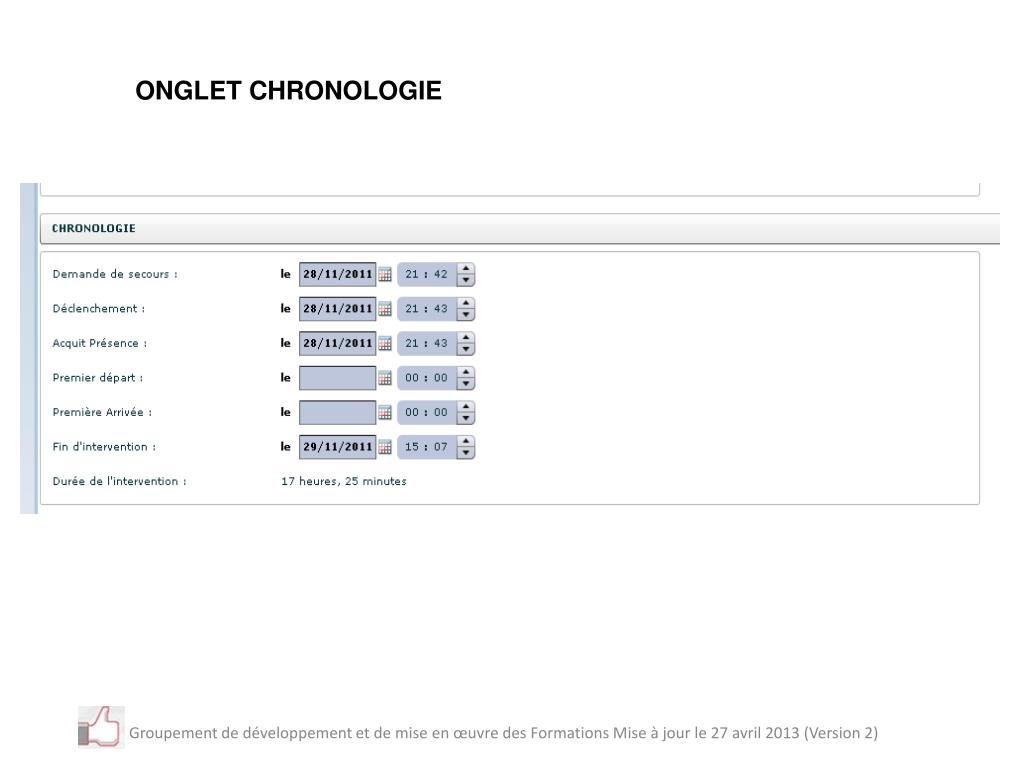
Task: Open calendar picker for Fin d'intervention
Action: [385, 447]
